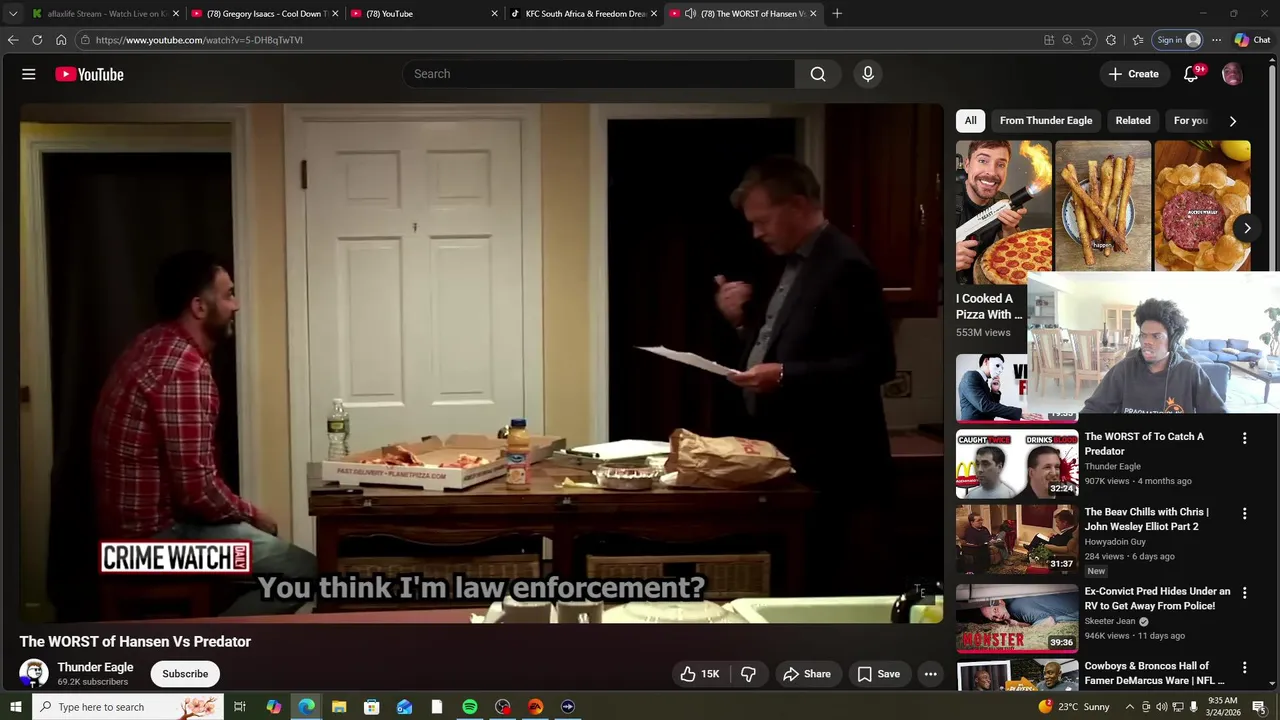This screenshot has height=720, width=1280.
Task: Open browser extensions puzzle icon
Action: click(x=1111, y=40)
